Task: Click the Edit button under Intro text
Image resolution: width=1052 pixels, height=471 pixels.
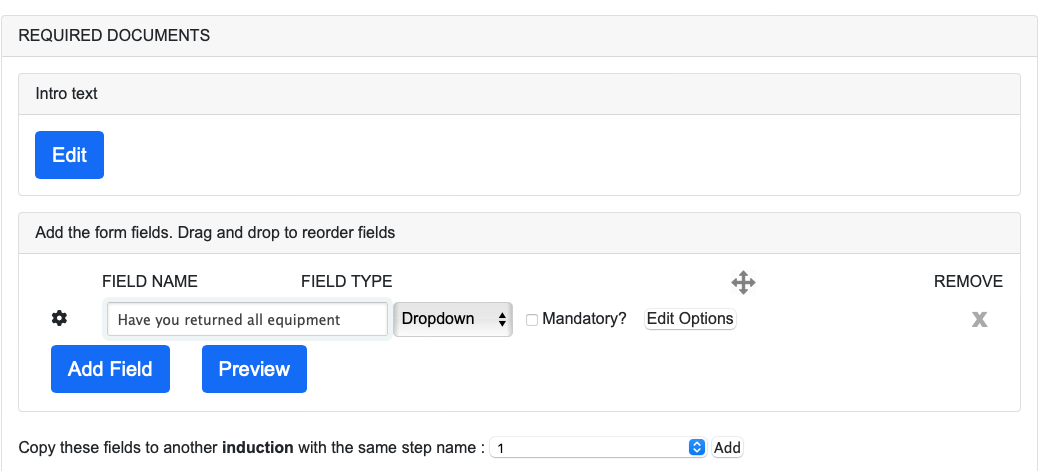Action: [x=69, y=155]
